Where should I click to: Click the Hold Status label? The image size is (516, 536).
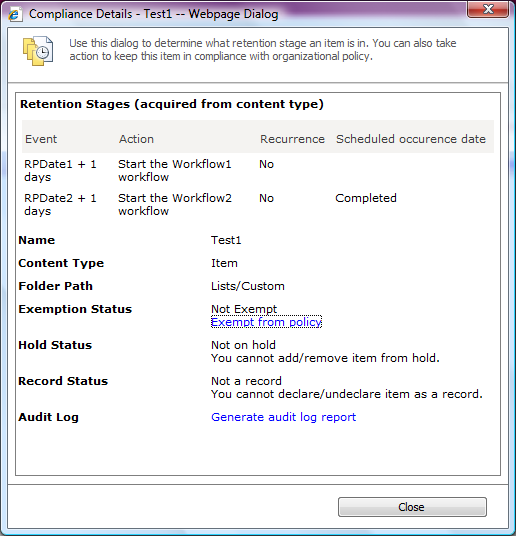(55, 345)
